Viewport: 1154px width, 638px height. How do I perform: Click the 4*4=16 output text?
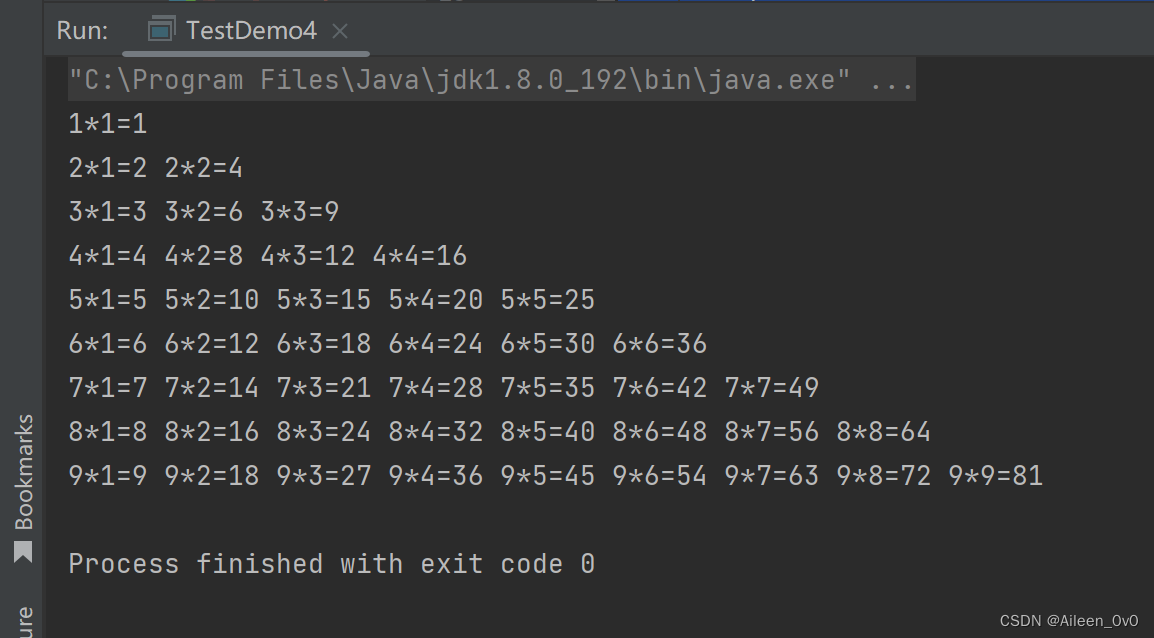(x=420, y=256)
